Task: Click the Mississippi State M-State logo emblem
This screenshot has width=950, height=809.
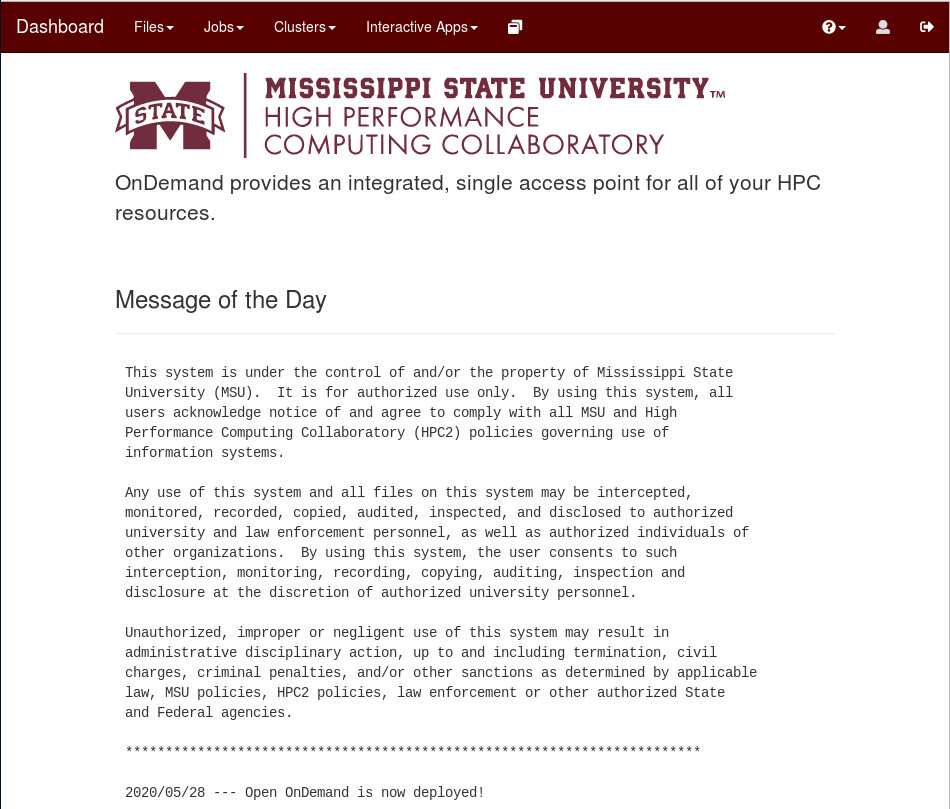Action: pos(170,115)
